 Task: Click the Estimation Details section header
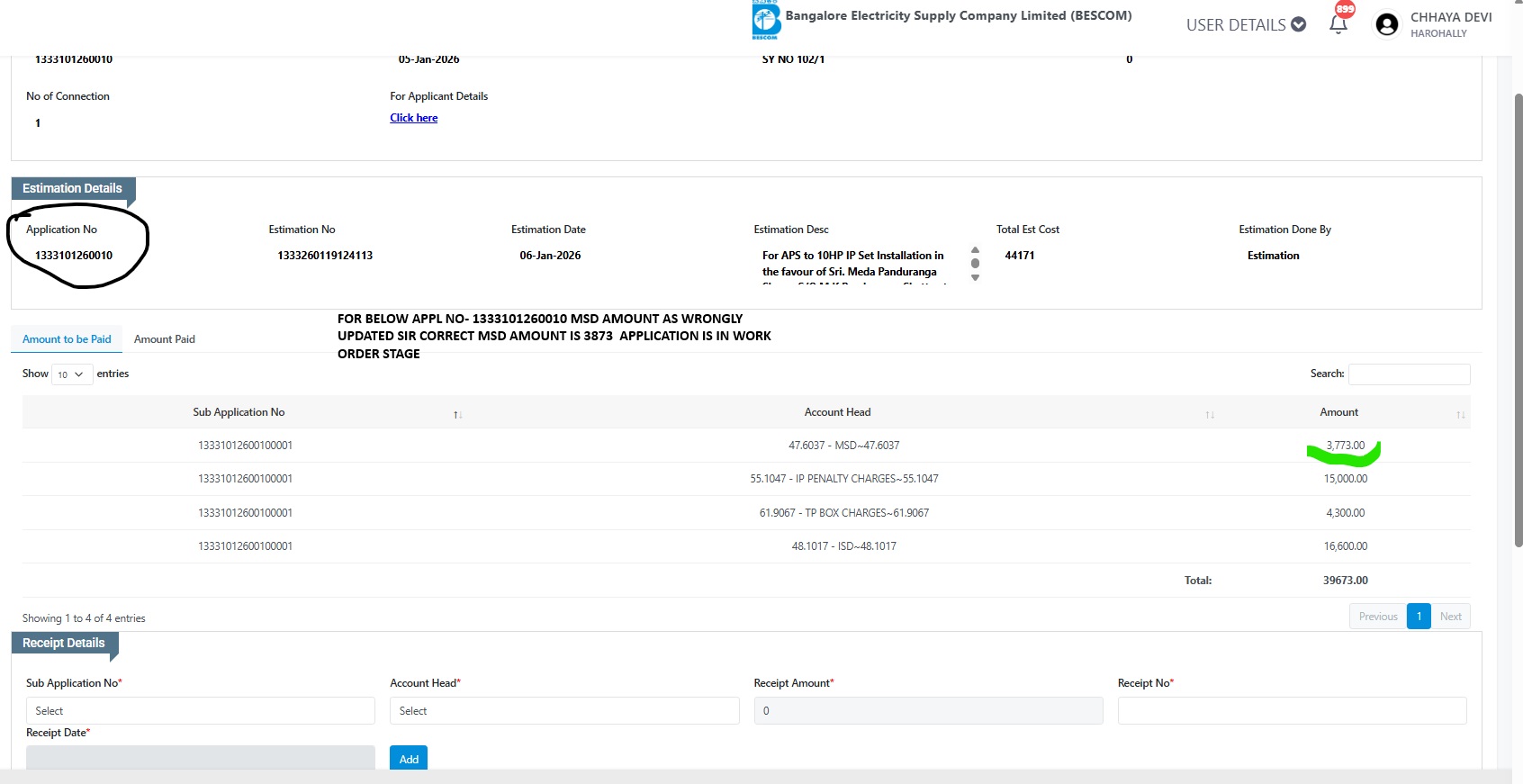pyautogui.click(x=72, y=188)
